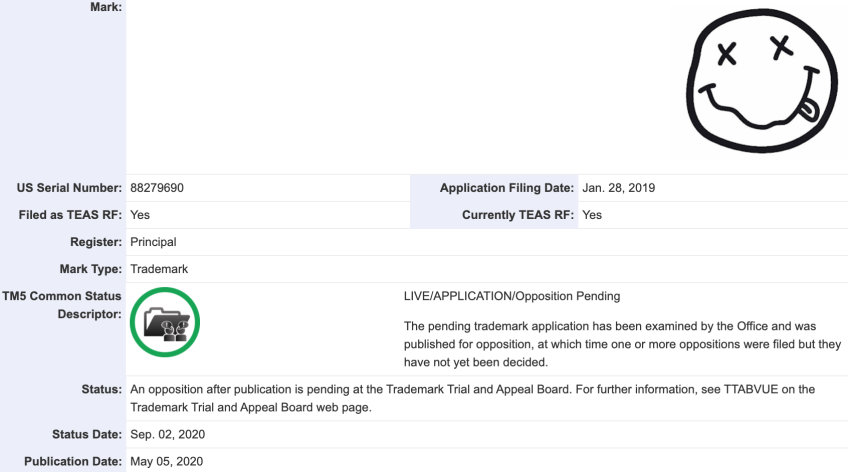This screenshot has width=848, height=472.
Task: Click the 'Mark Type:' label
Action: click(x=91, y=269)
